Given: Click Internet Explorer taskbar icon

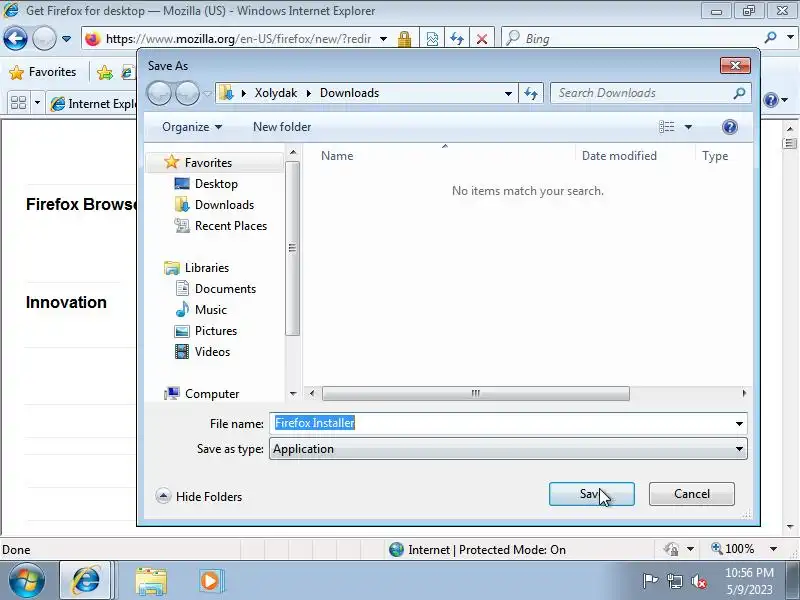Looking at the screenshot, I should pyautogui.click(x=86, y=581).
